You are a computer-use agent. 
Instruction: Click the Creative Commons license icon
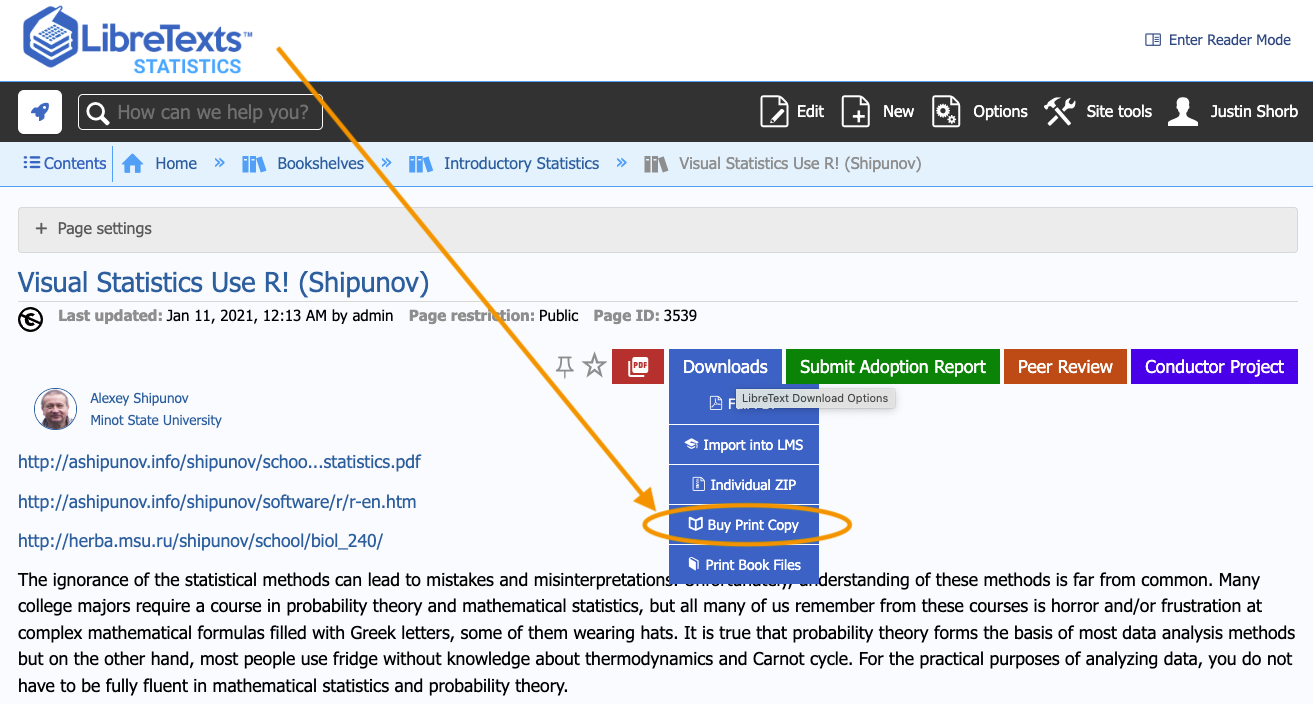[31, 320]
